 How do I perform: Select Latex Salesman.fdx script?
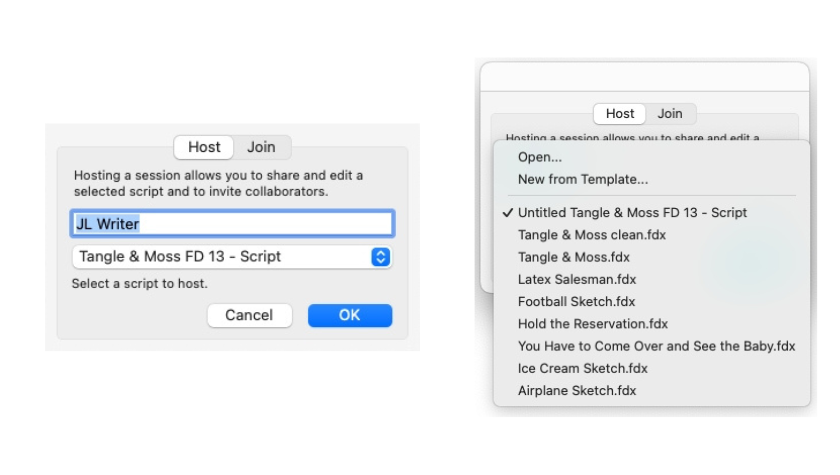click(577, 279)
